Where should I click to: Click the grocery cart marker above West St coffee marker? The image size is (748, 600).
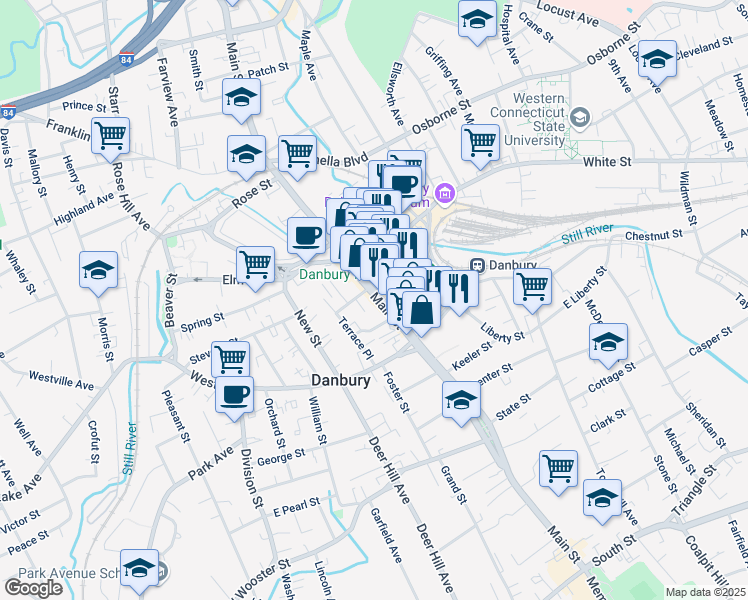click(230, 359)
